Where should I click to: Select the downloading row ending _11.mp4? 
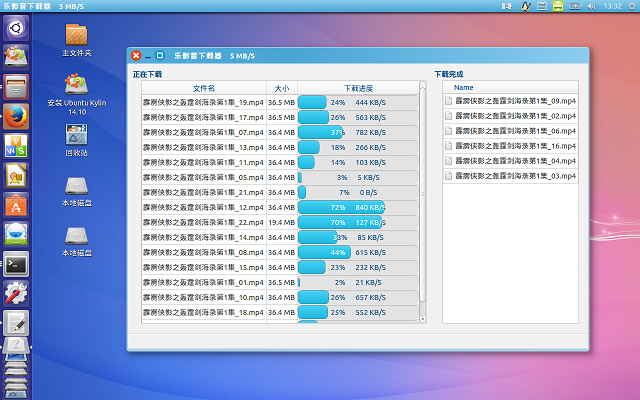pos(280,162)
